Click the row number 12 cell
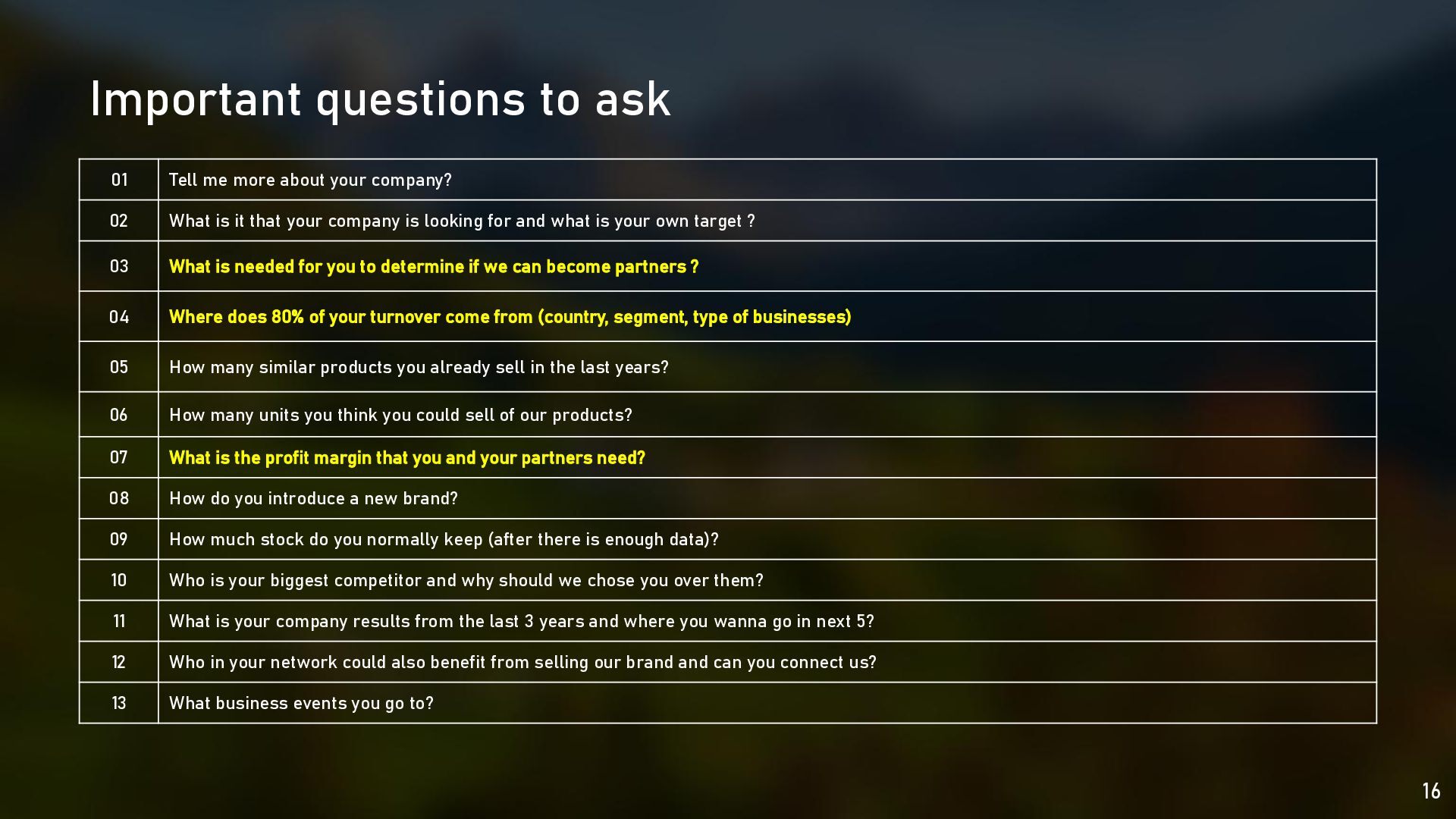This screenshot has height=819, width=1456. click(x=119, y=662)
